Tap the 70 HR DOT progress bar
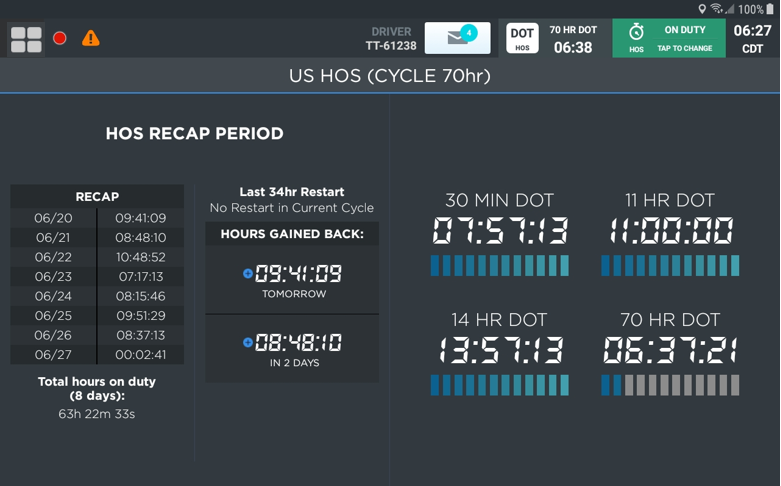 [670, 385]
